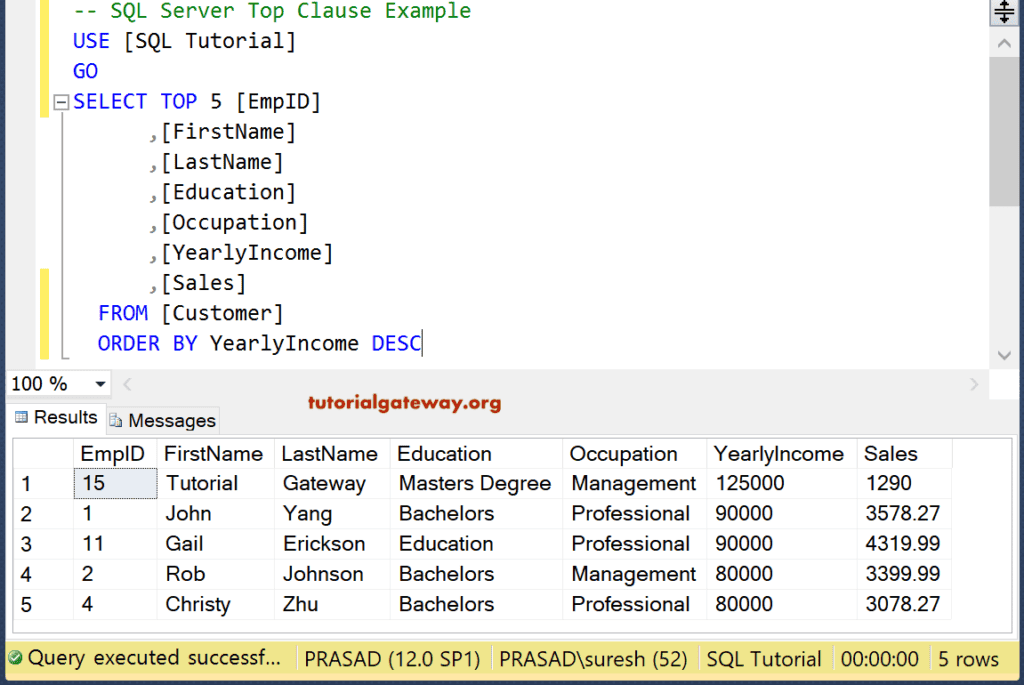Click the Sales column header

(x=891, y=454)
